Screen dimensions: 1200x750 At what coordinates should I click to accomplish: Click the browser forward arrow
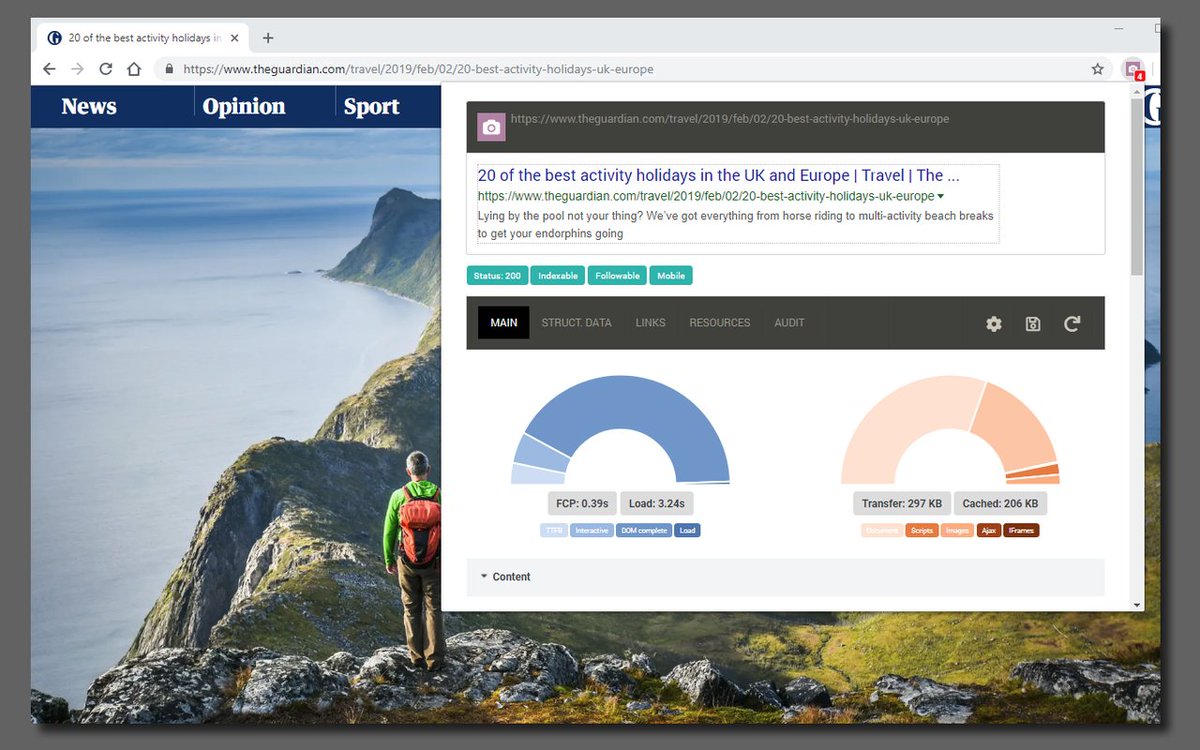(x=77, y=69)
